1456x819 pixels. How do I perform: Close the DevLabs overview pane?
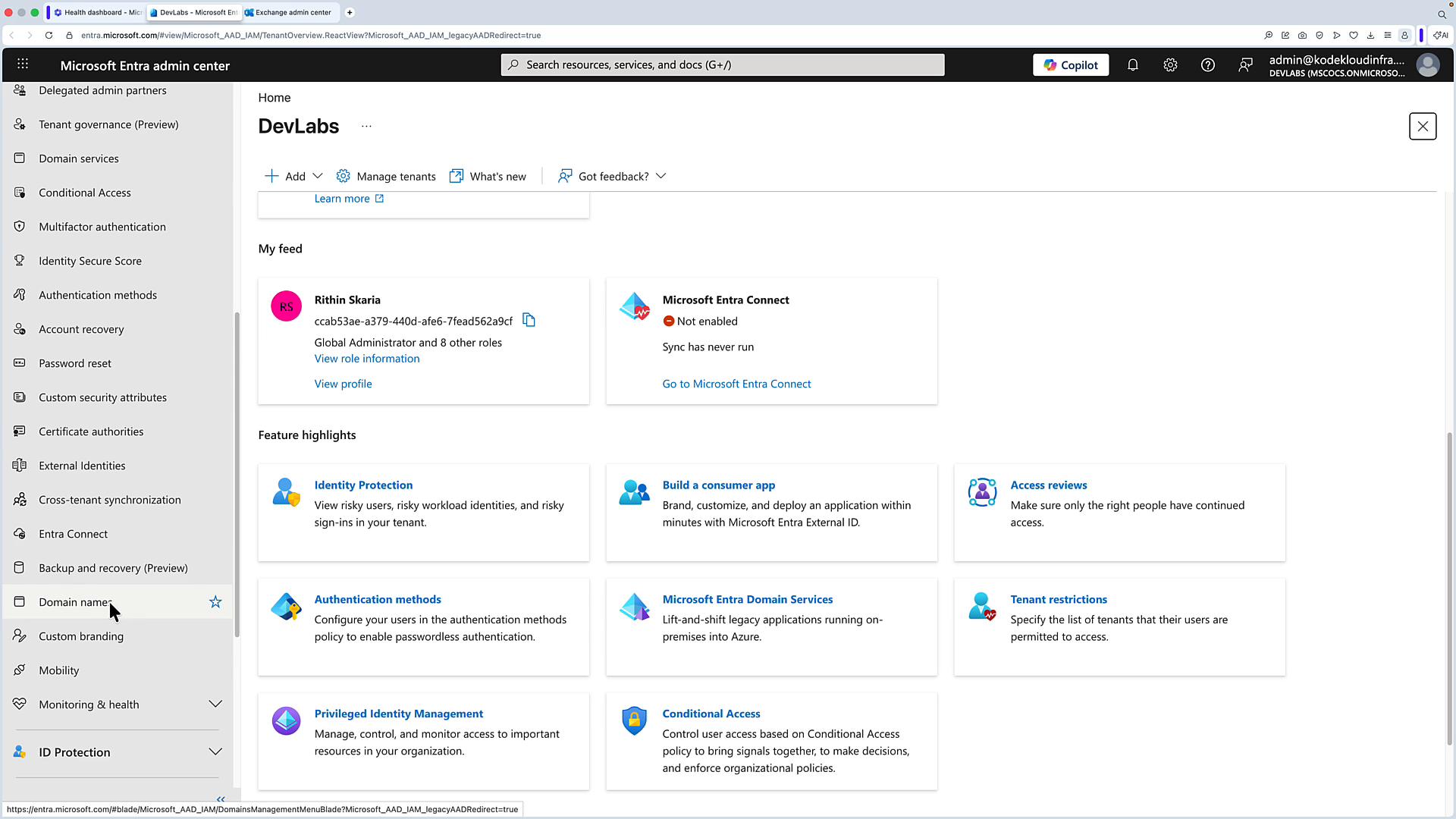(1422, 127)
